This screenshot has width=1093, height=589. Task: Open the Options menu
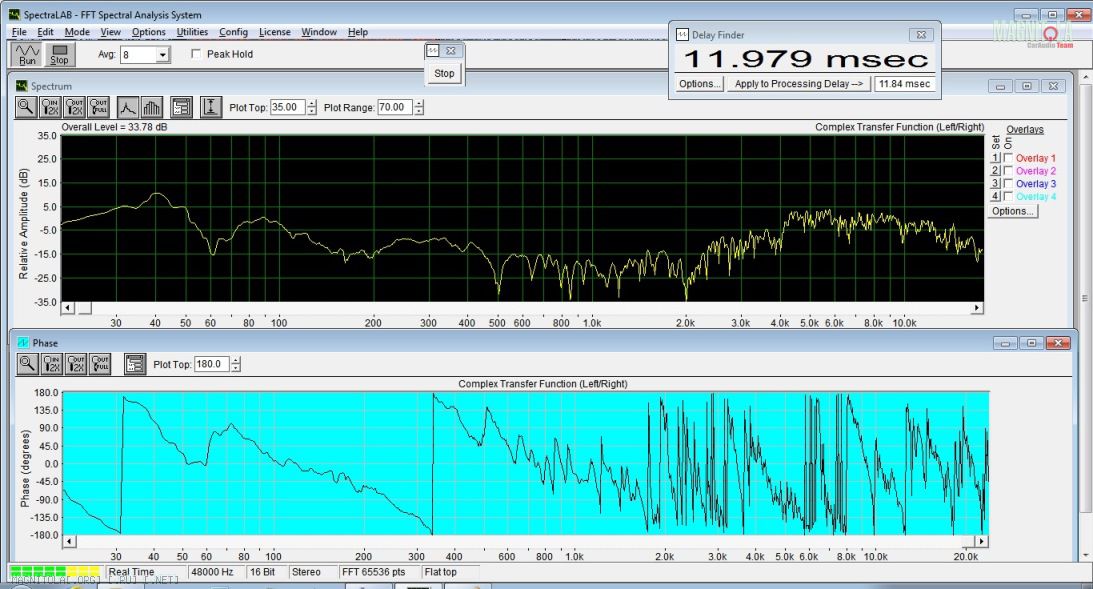click(148, 32)
